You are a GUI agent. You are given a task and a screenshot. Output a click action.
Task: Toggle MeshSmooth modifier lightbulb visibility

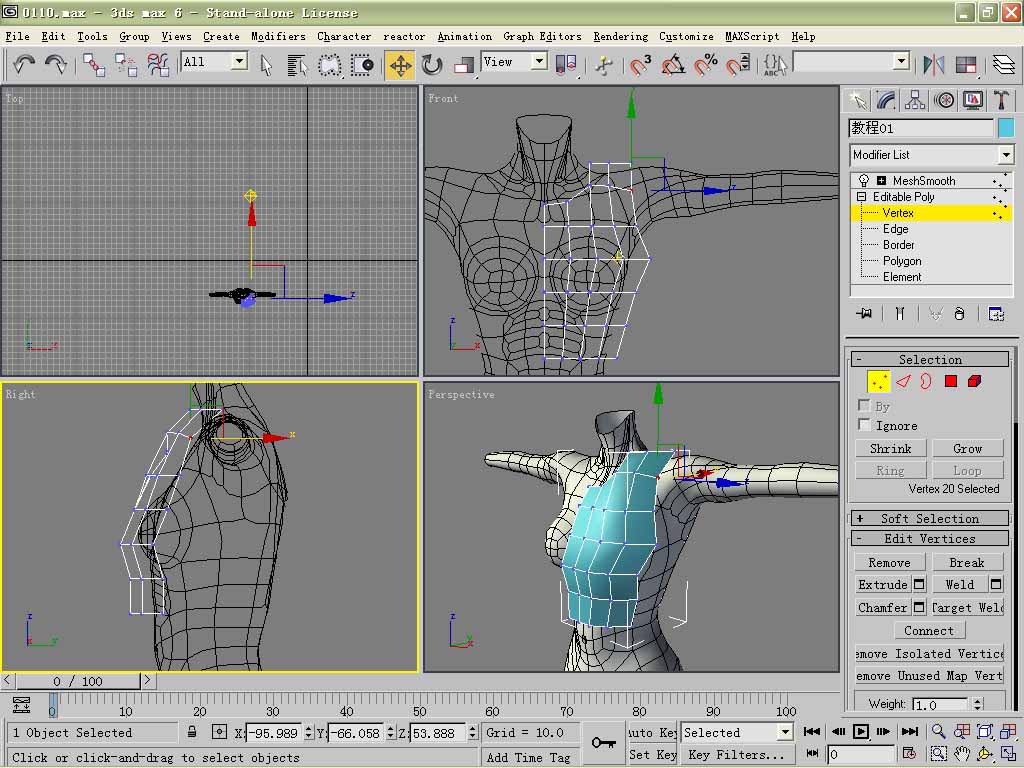pyautogui.click(x=863, y=180)
